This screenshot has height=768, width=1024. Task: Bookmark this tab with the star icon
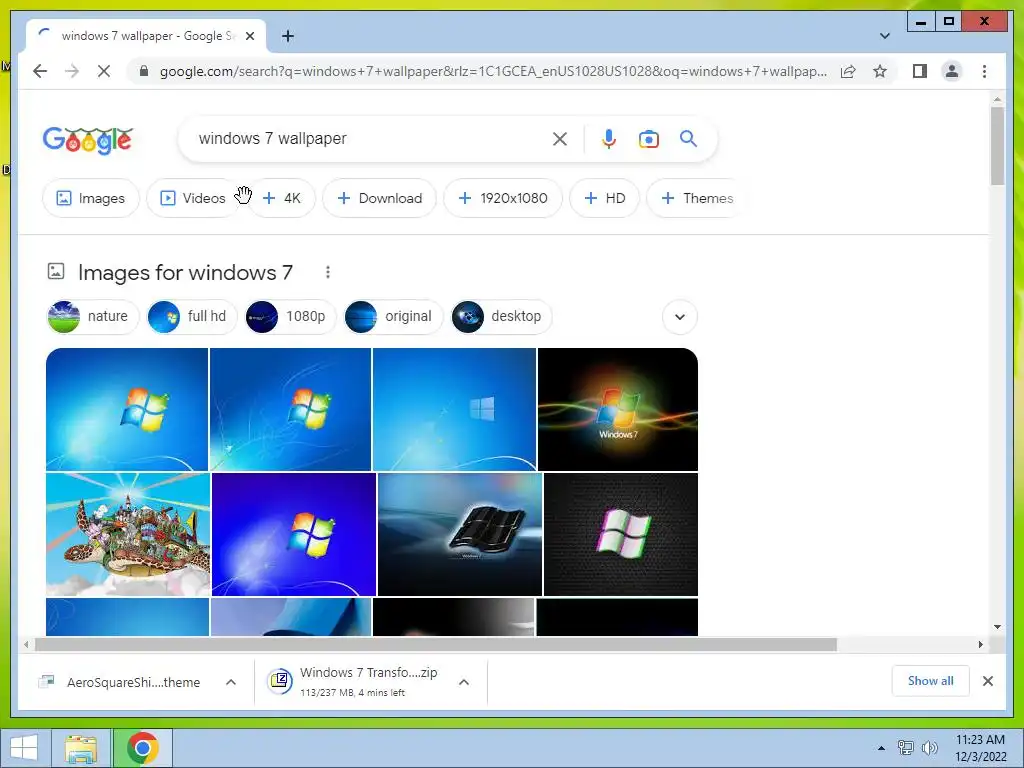[880, 71]
